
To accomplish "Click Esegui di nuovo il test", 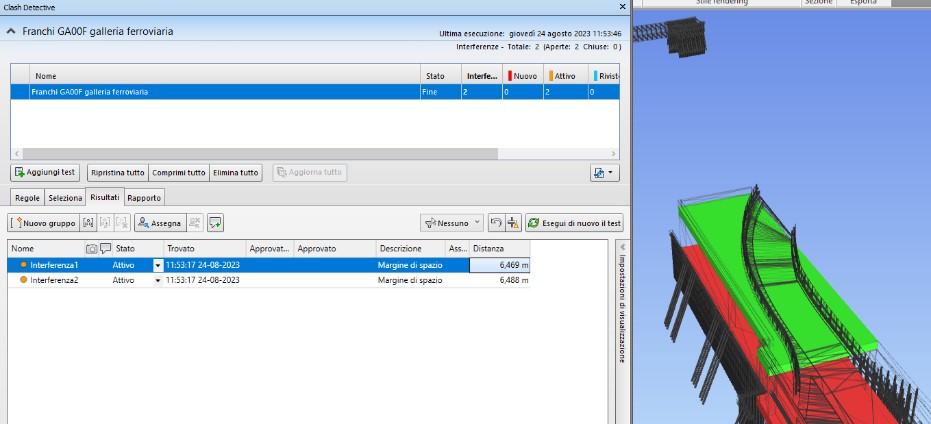I will pyautogui.click(x=575, y=223).
